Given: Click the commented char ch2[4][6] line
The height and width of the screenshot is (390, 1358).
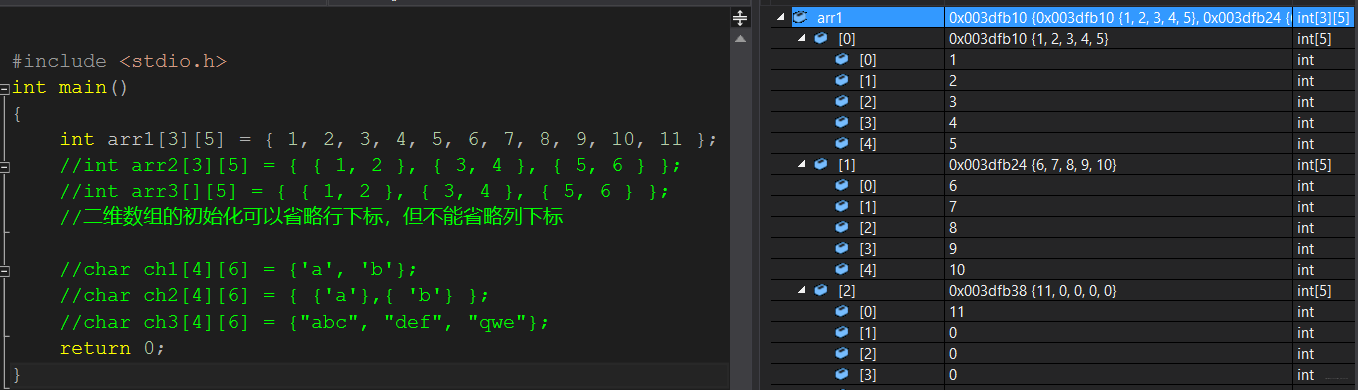Looking at the screenshot, I should point(275,296).
